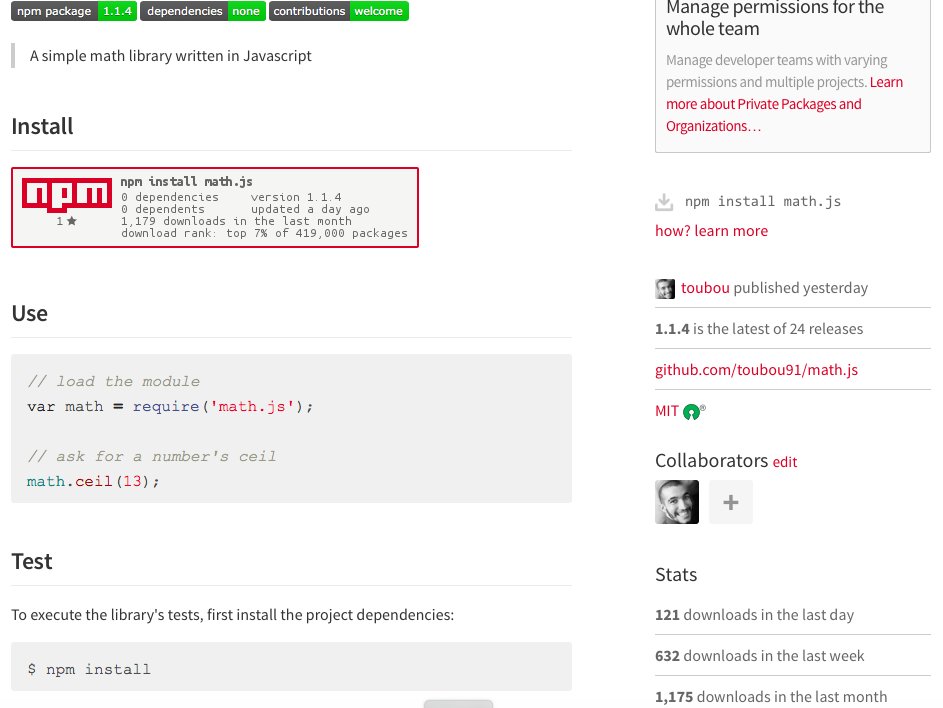Click the require('math.js') code line

[x=170, y=407]
